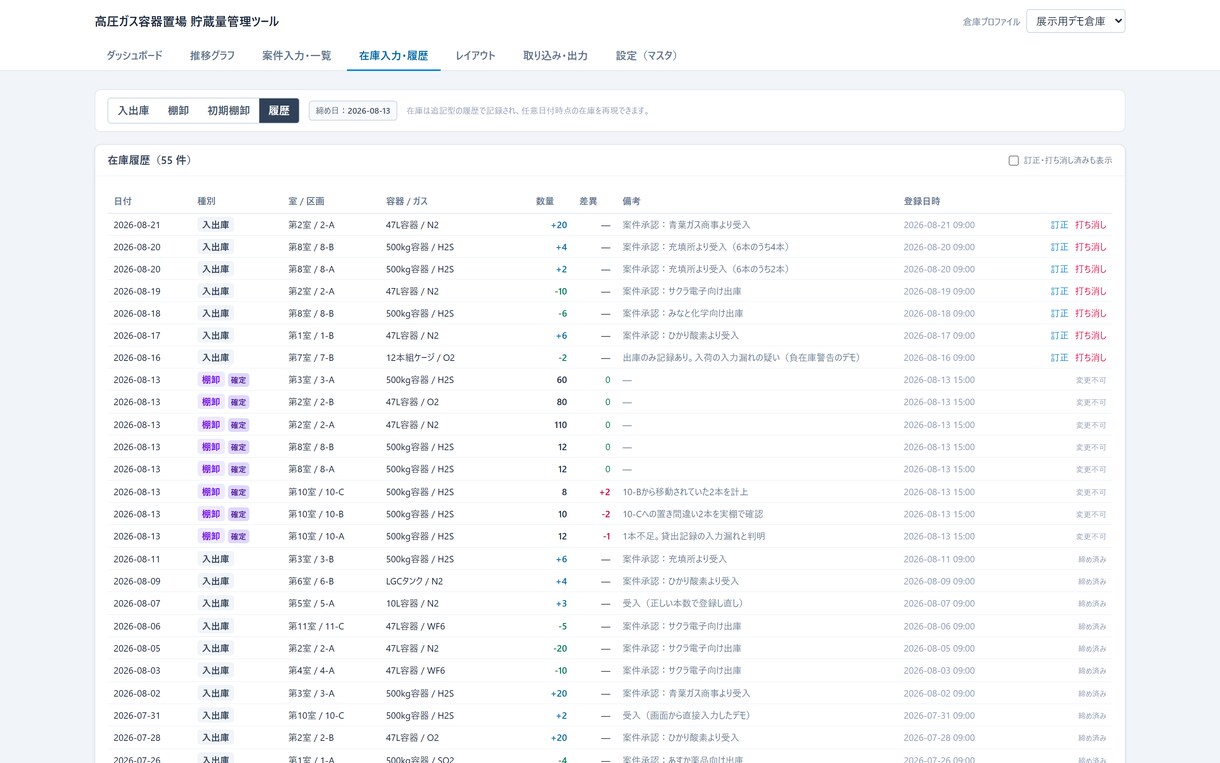
Task: Click the 在庫履歴（55 件） heading
Action: [x=150, y=160]
